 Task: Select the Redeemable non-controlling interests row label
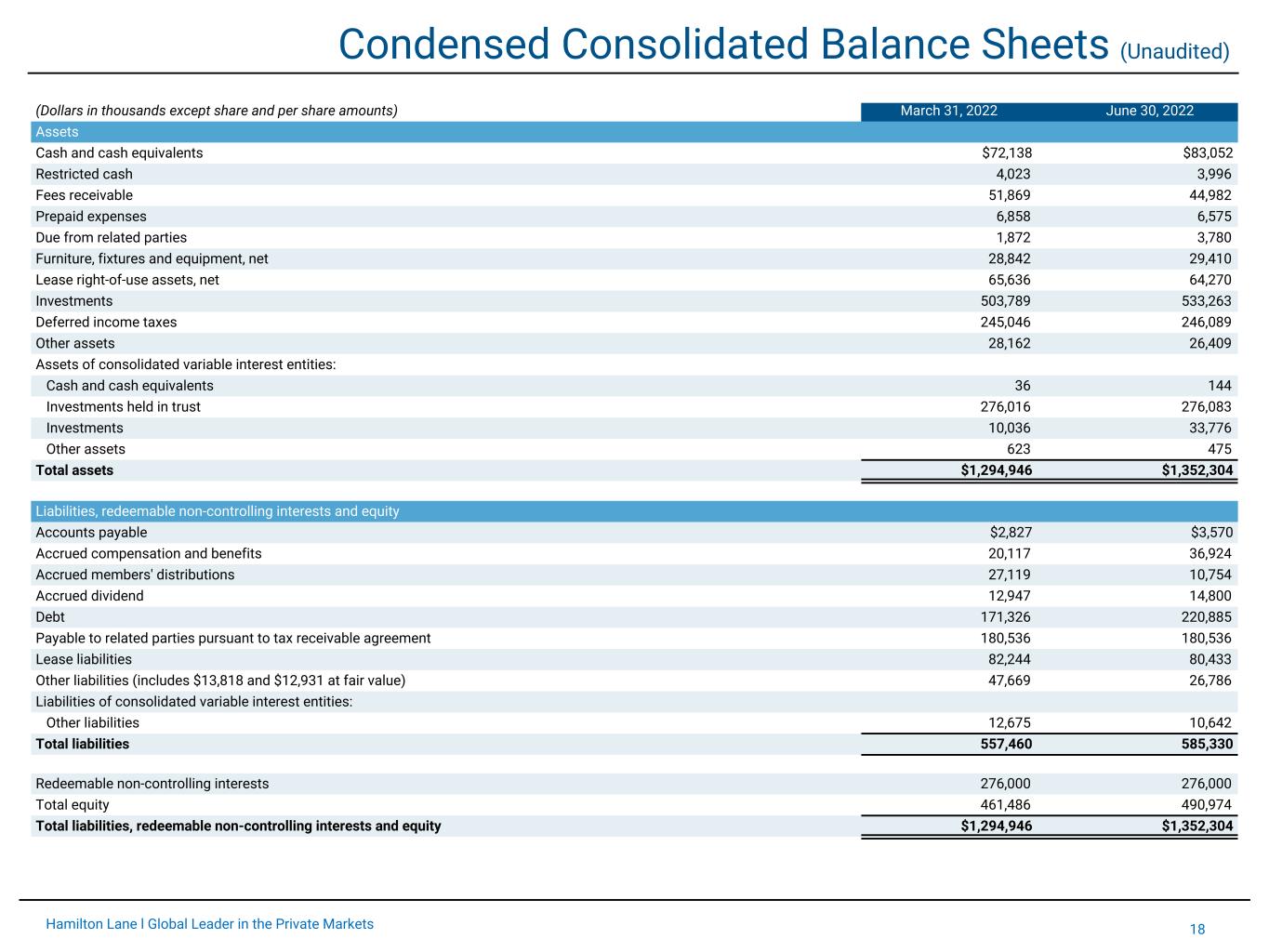152,784
